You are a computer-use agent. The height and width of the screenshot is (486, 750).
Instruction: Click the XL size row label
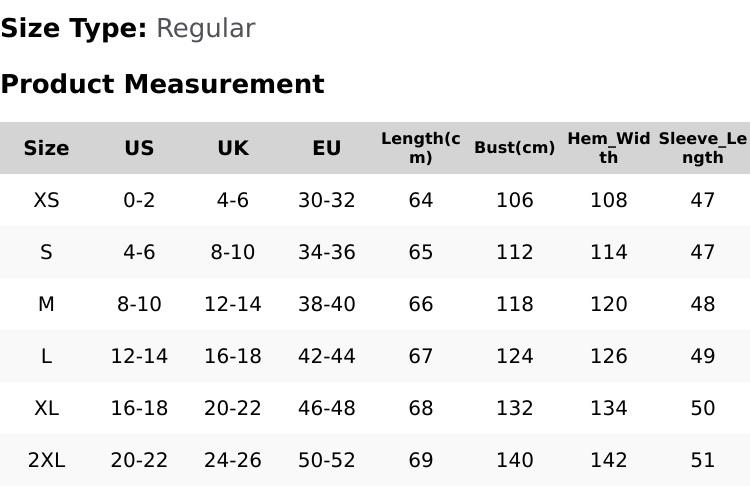(46, 408)
